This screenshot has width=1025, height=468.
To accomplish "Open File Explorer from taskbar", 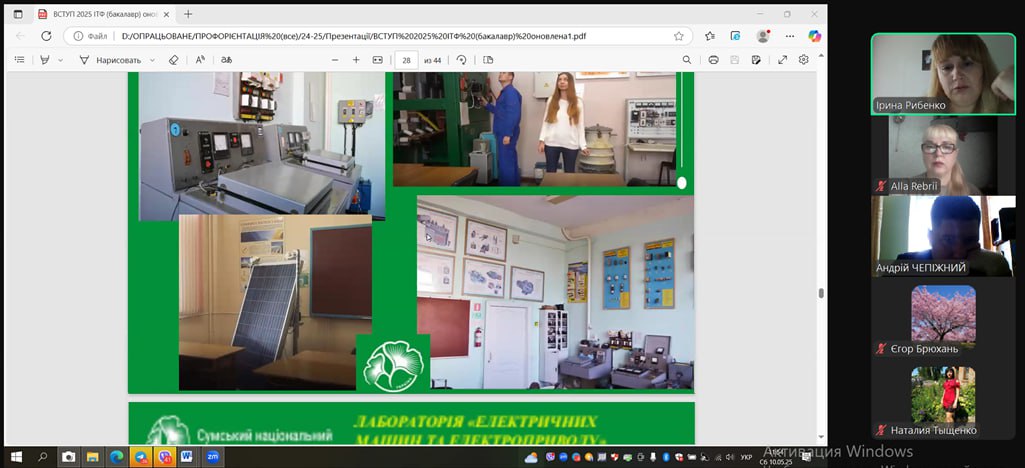I will pyautogui.click(x=92, y=456).
